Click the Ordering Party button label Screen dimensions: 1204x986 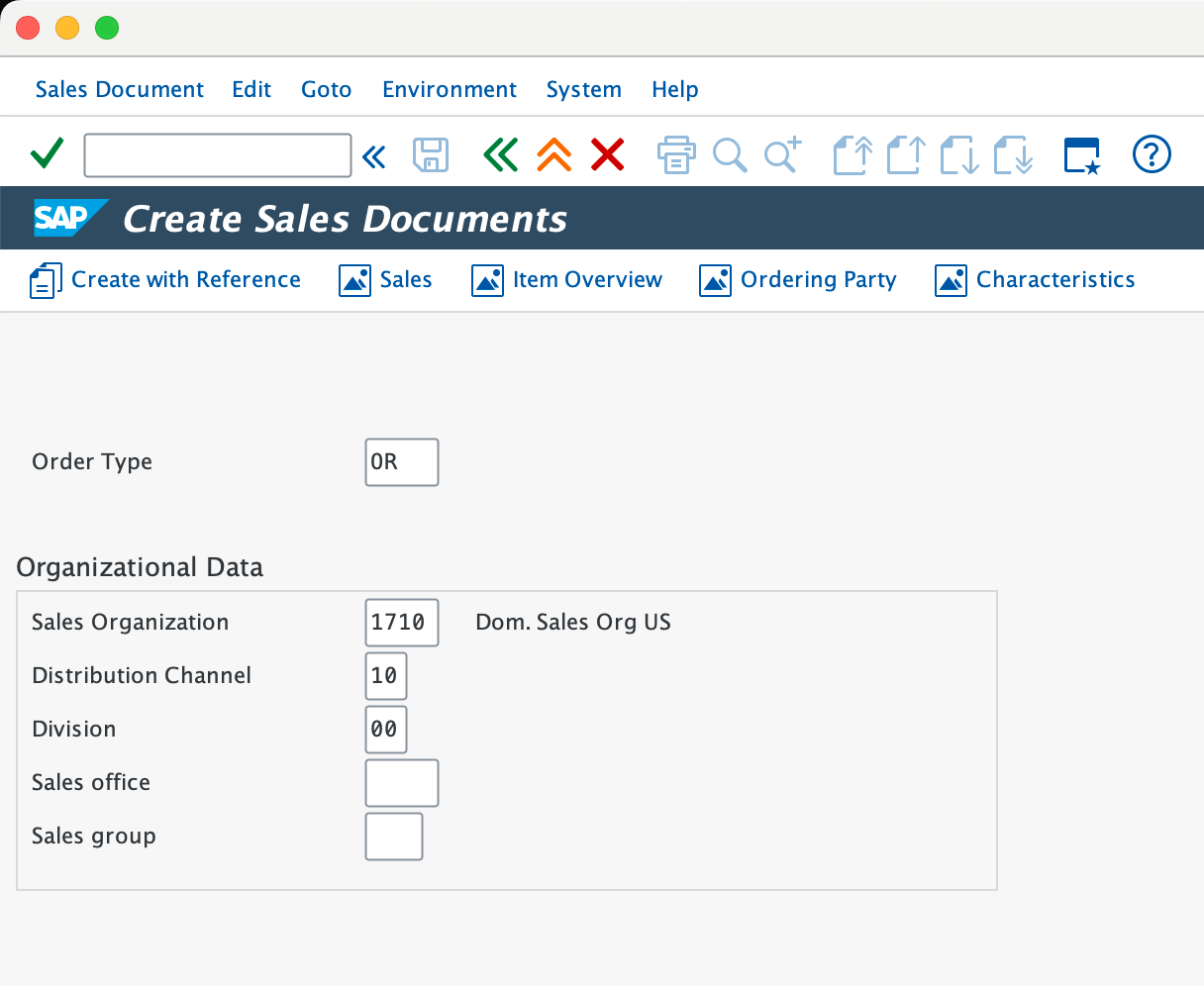[819, 280]
